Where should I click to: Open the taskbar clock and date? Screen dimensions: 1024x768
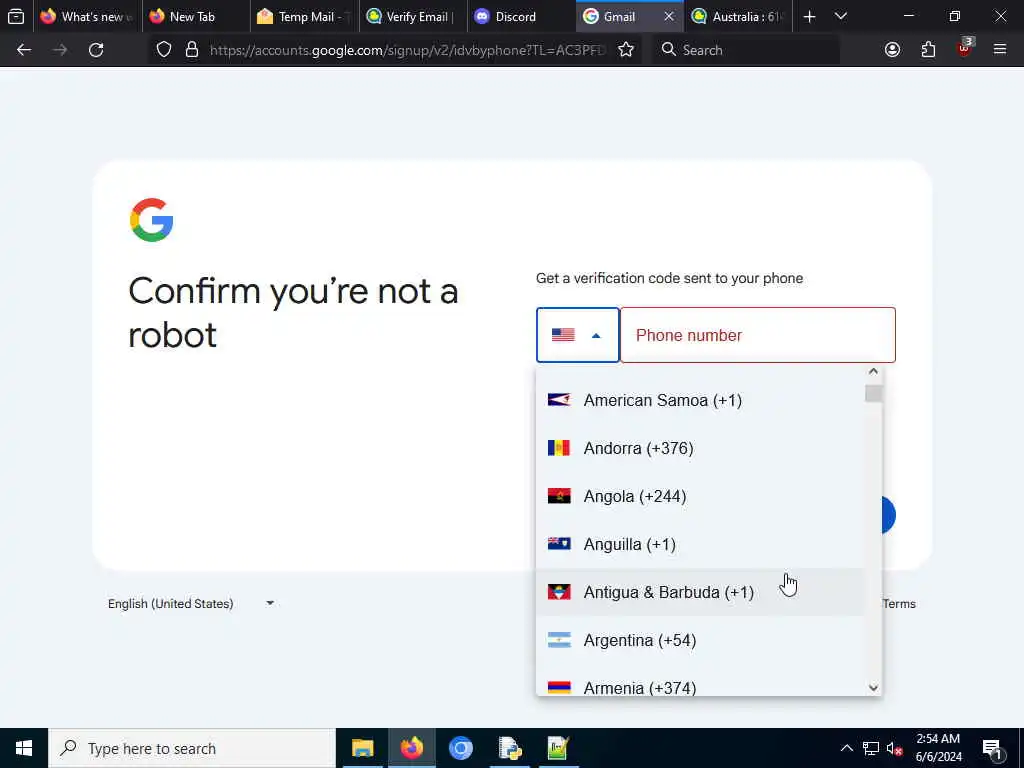click(938, 748)
